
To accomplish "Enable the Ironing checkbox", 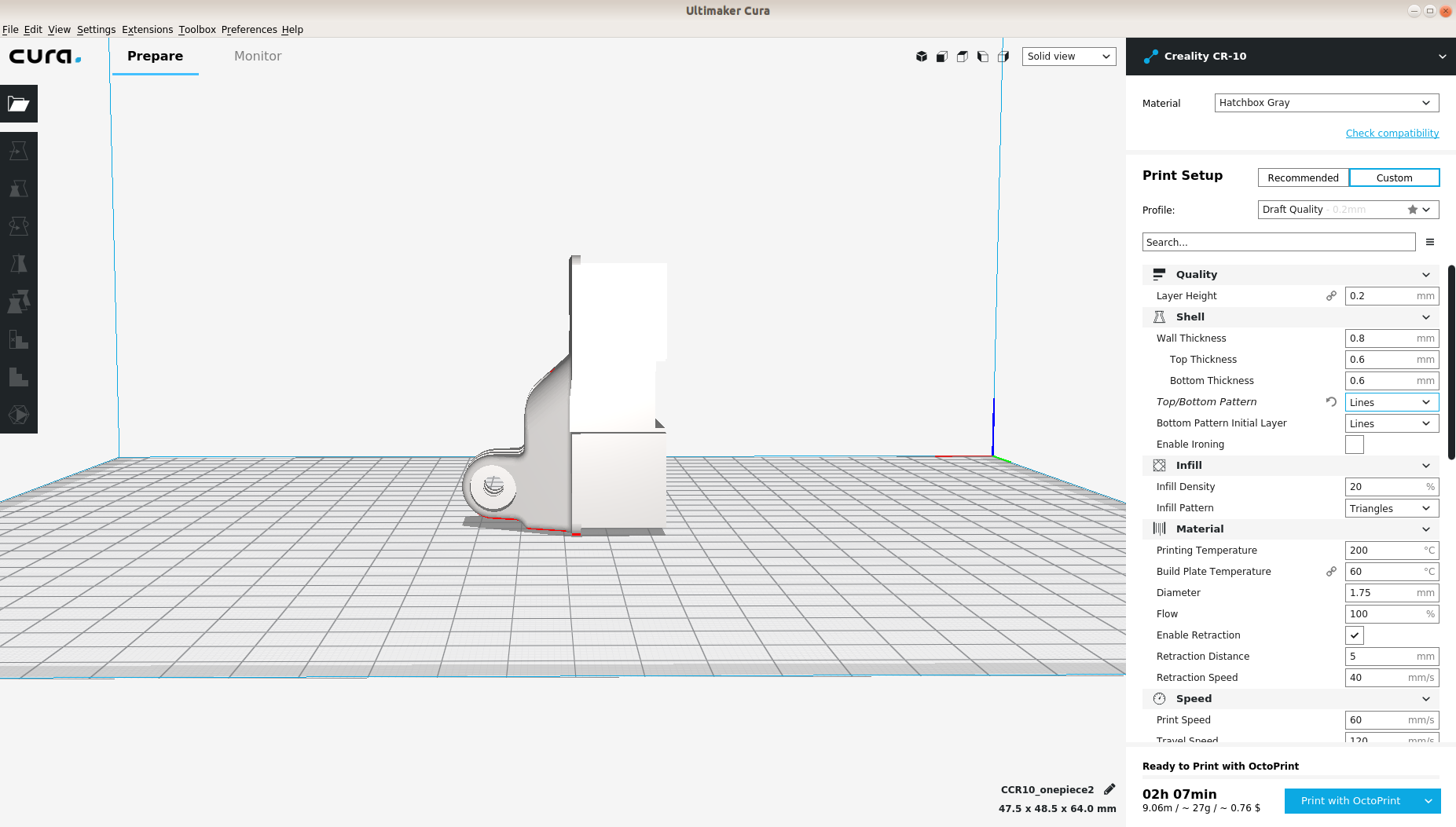I will pos(1355,445).
